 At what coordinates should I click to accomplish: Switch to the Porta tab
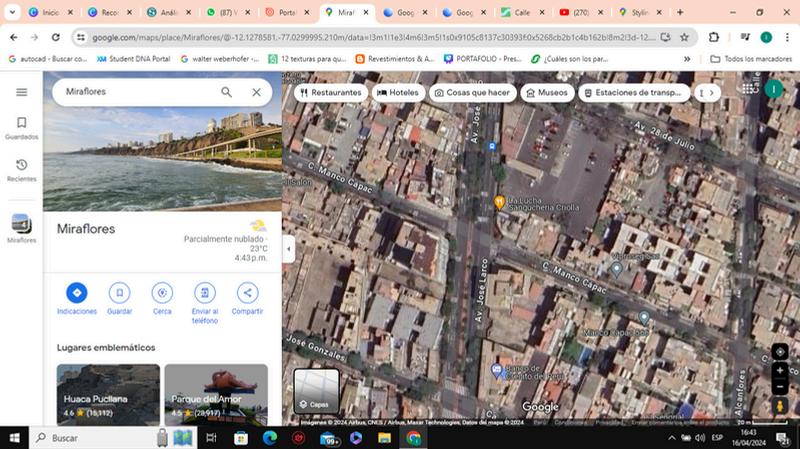coord(287,12)
